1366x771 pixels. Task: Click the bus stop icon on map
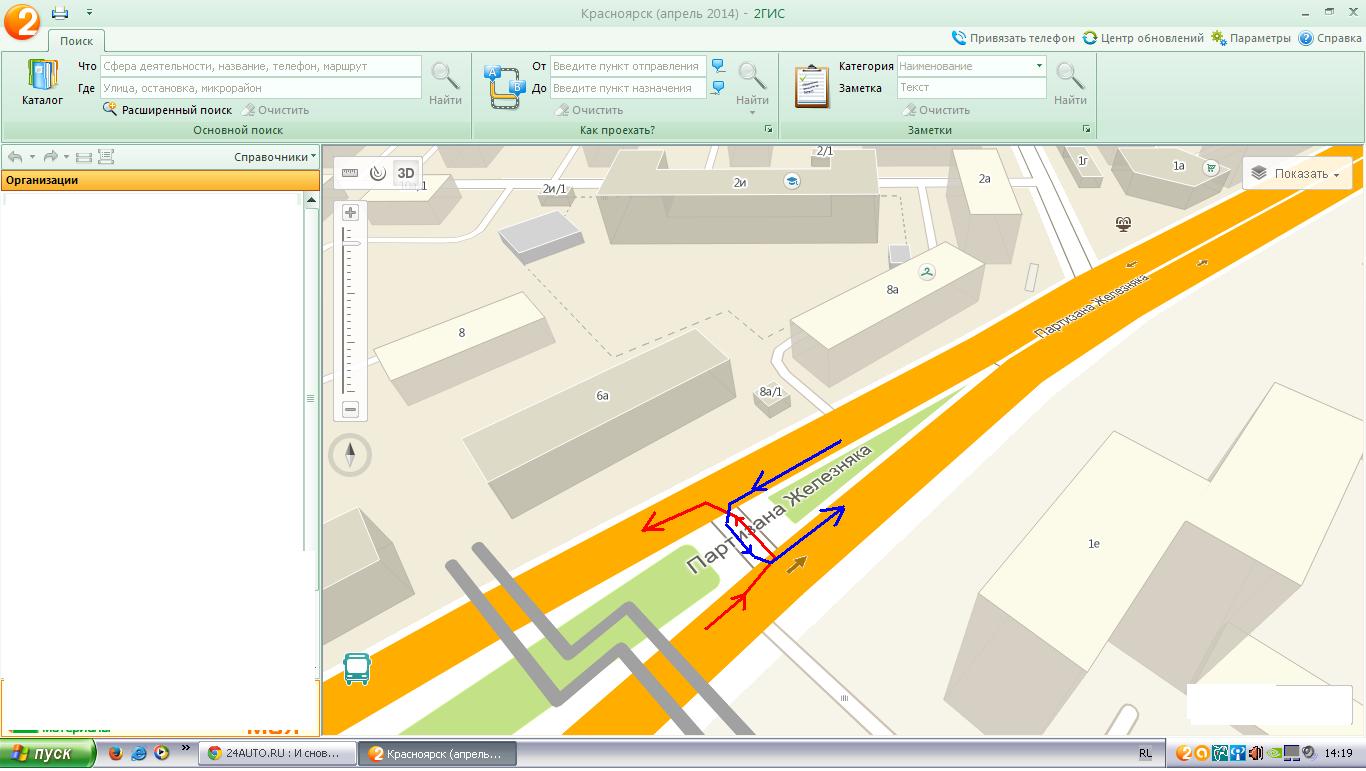pyautogui.click(x=357, y=668)
